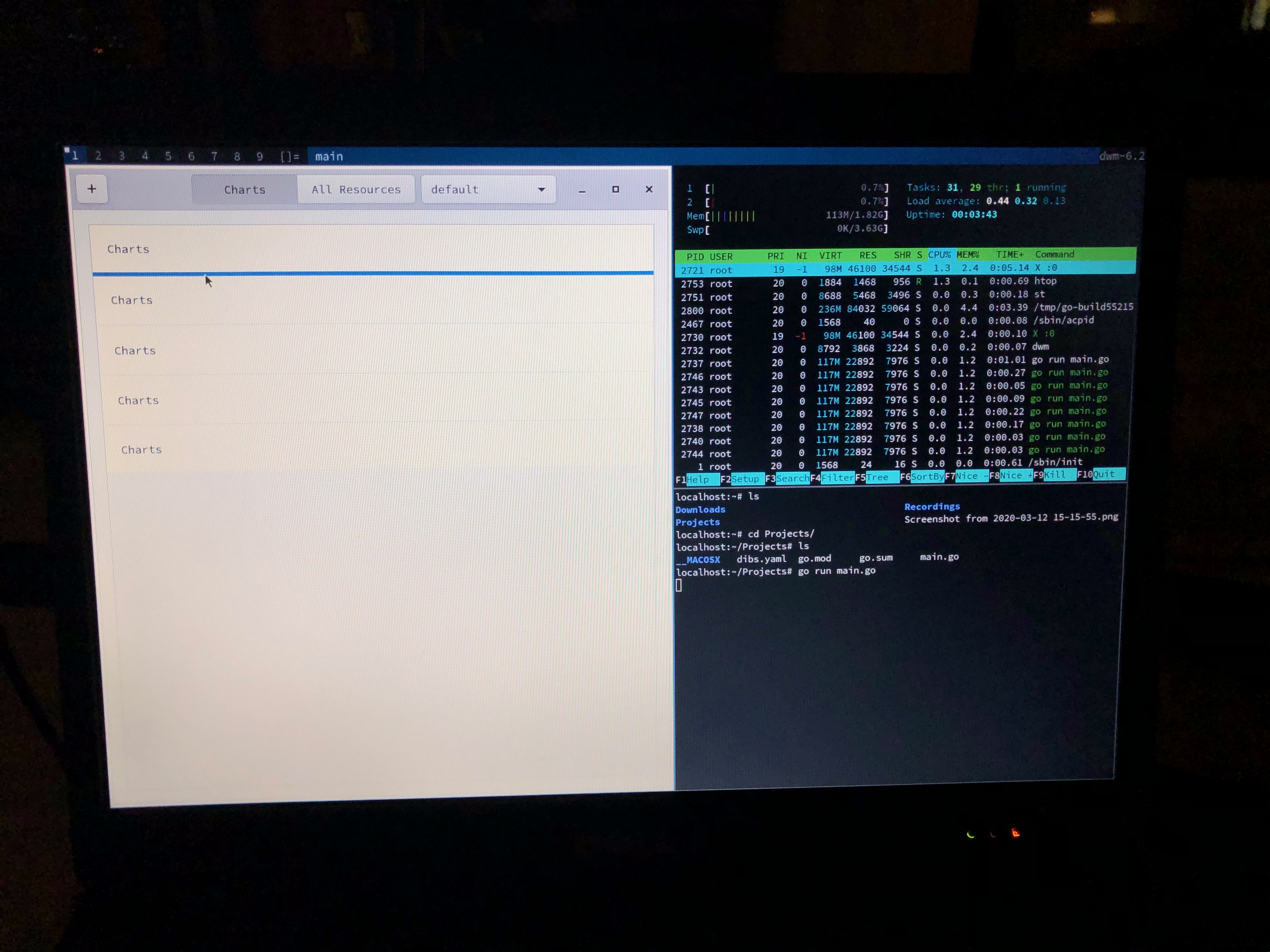Image resolution: width=1270 pixels, height=952 pixels.
Task: Click F3 Search in htop
Action: point(788,479)
